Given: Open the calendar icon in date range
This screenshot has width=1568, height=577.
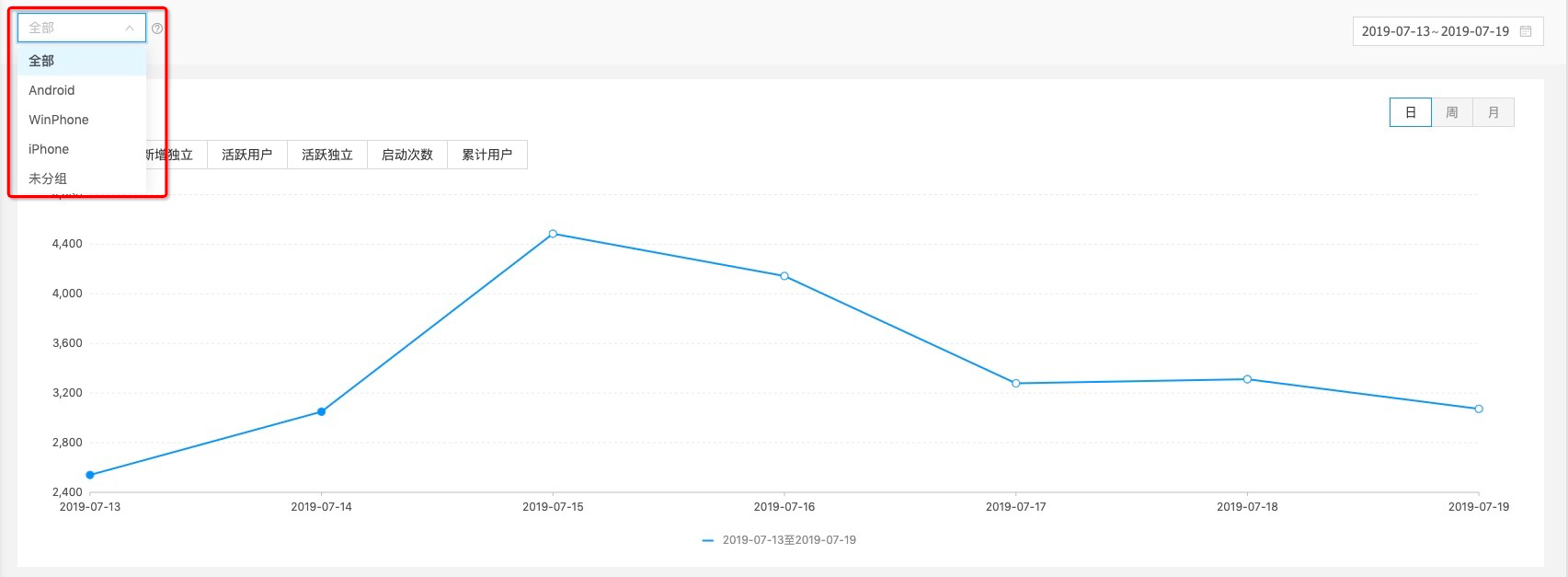Looking at the screenshot, I should click(1526, 31).
